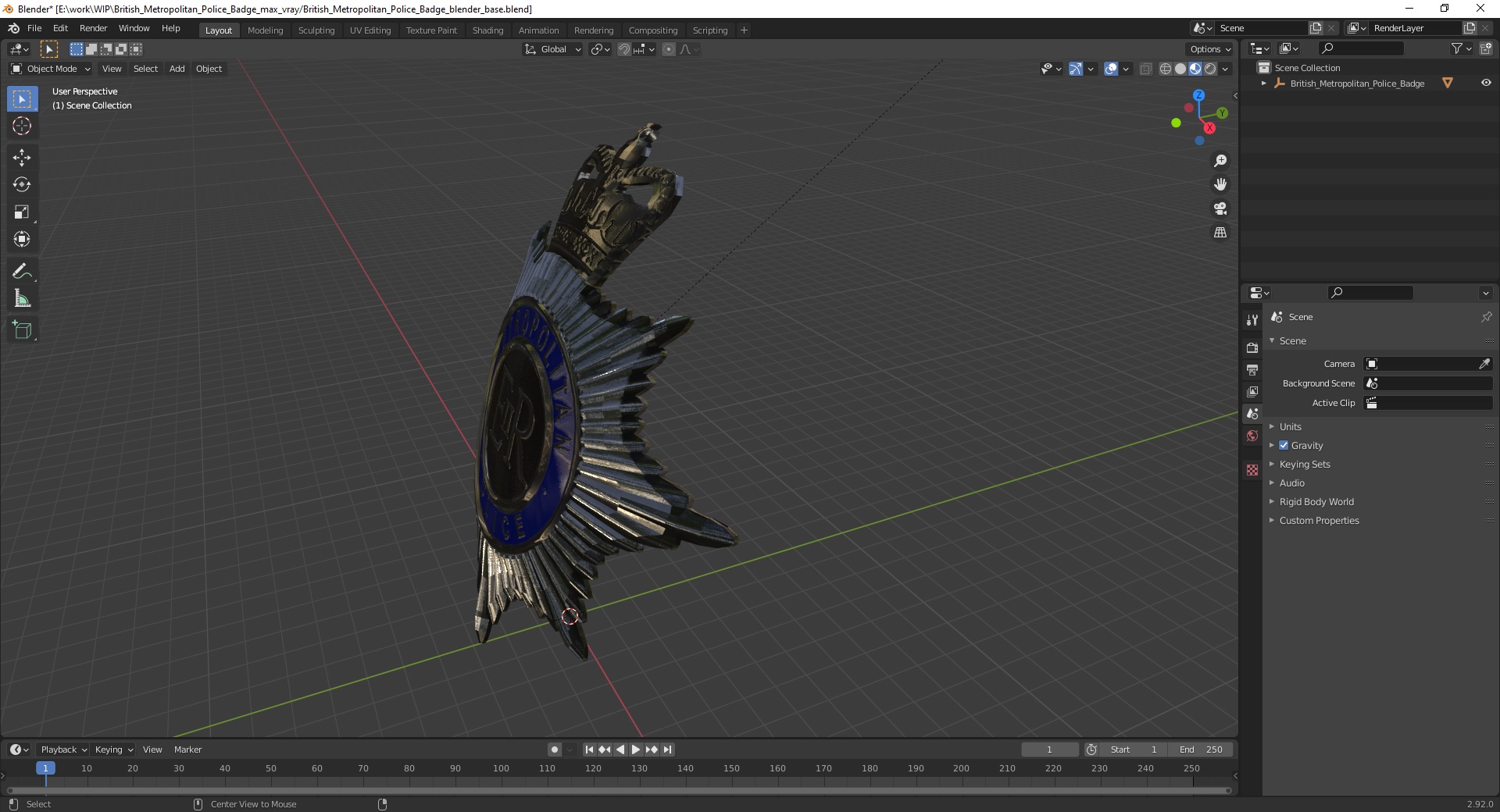Open Output properties tab

click(x=1252, y=369)
